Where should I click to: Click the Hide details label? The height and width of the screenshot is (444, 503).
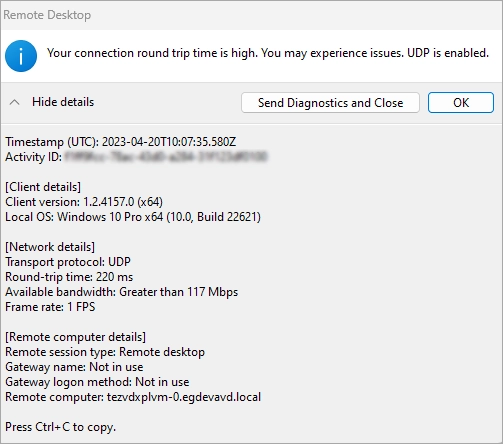pos(63,102)
